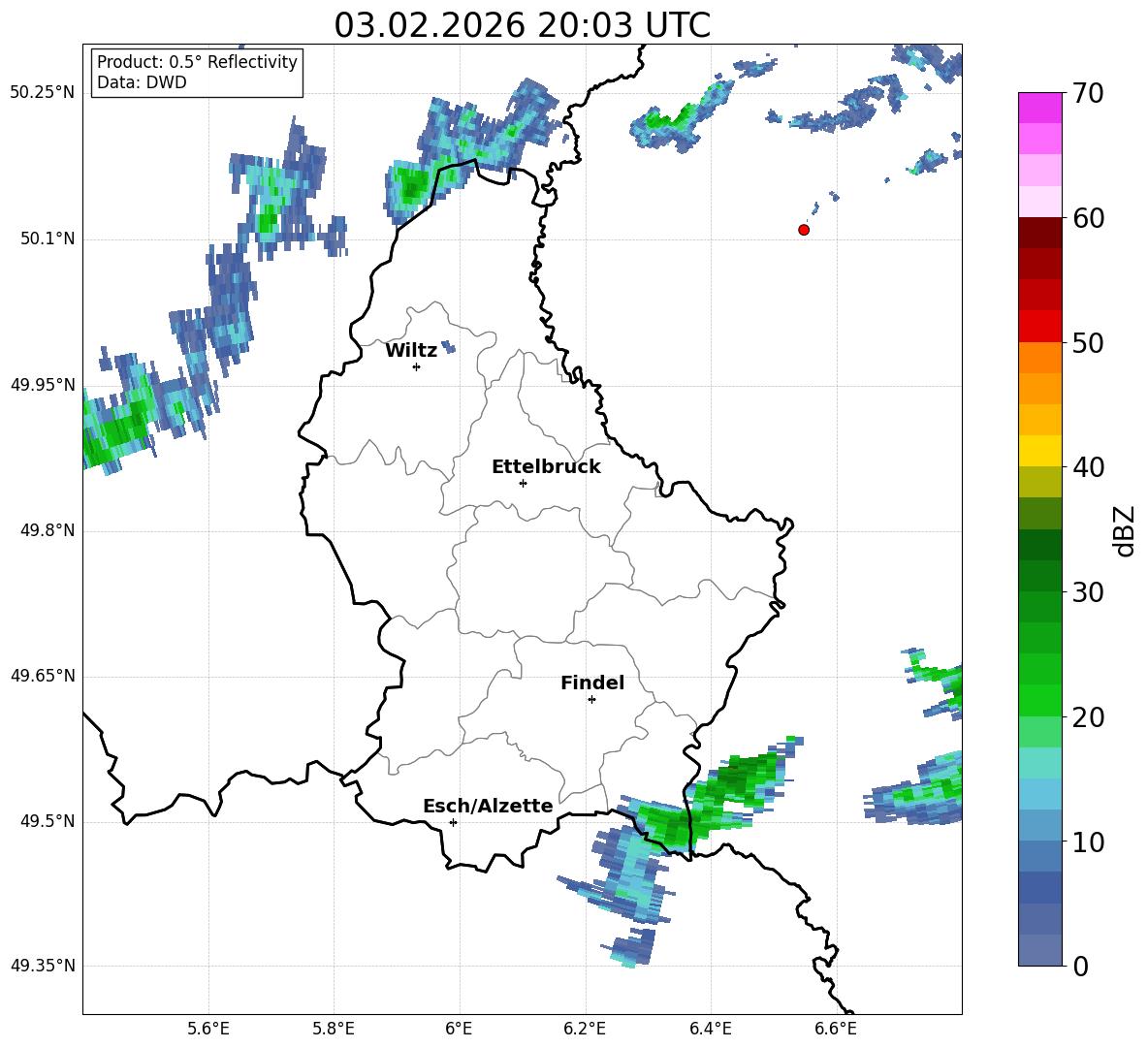Click the 6.6°E longitude label

pos(836,1029)
